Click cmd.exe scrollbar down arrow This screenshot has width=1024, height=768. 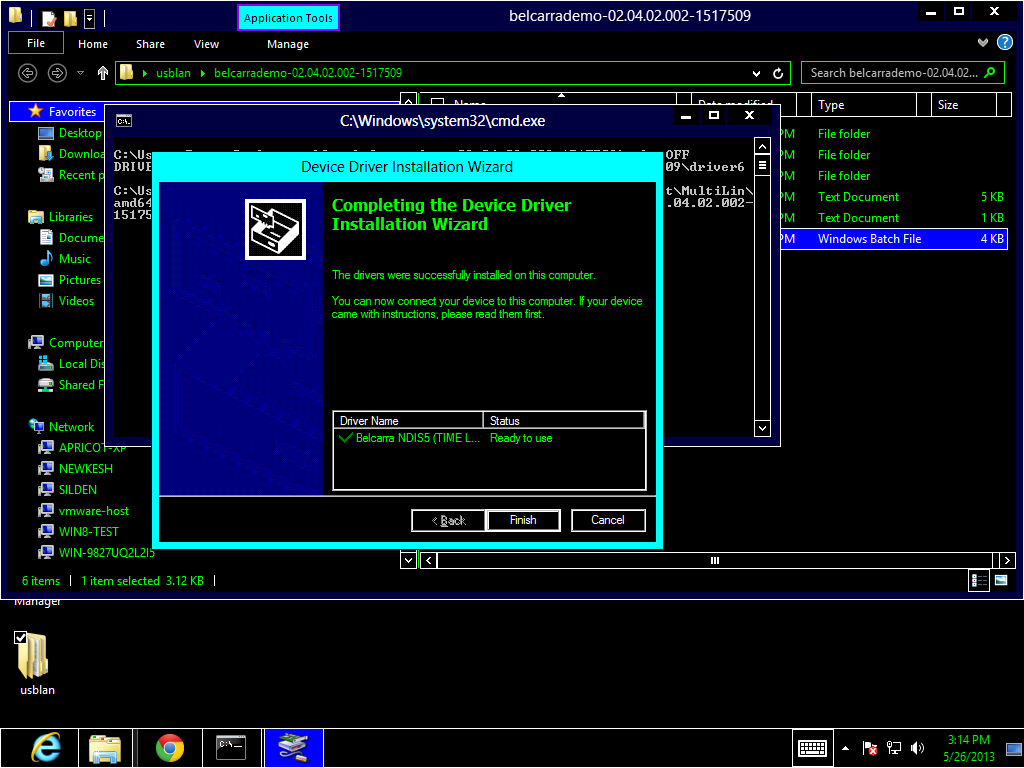coord(762,428)
